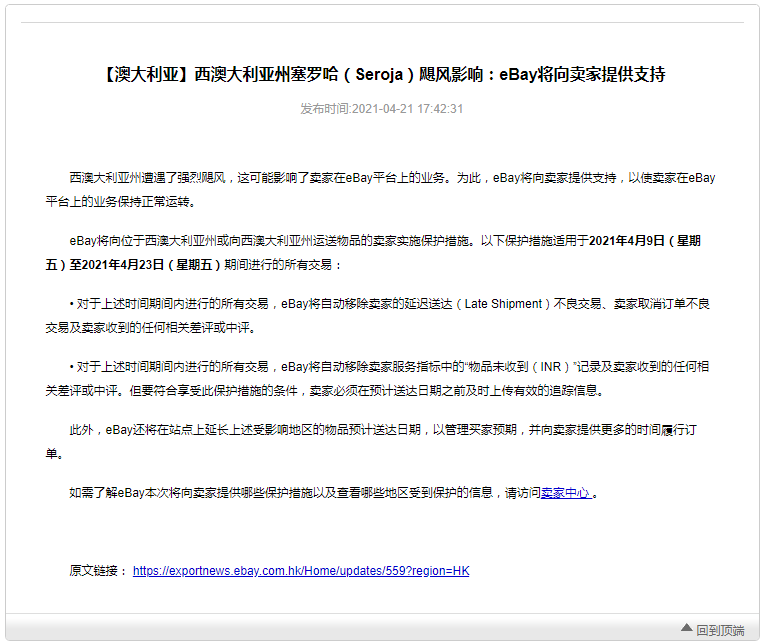Click the text Late Shipment in the first bullet

coord(503,304)
